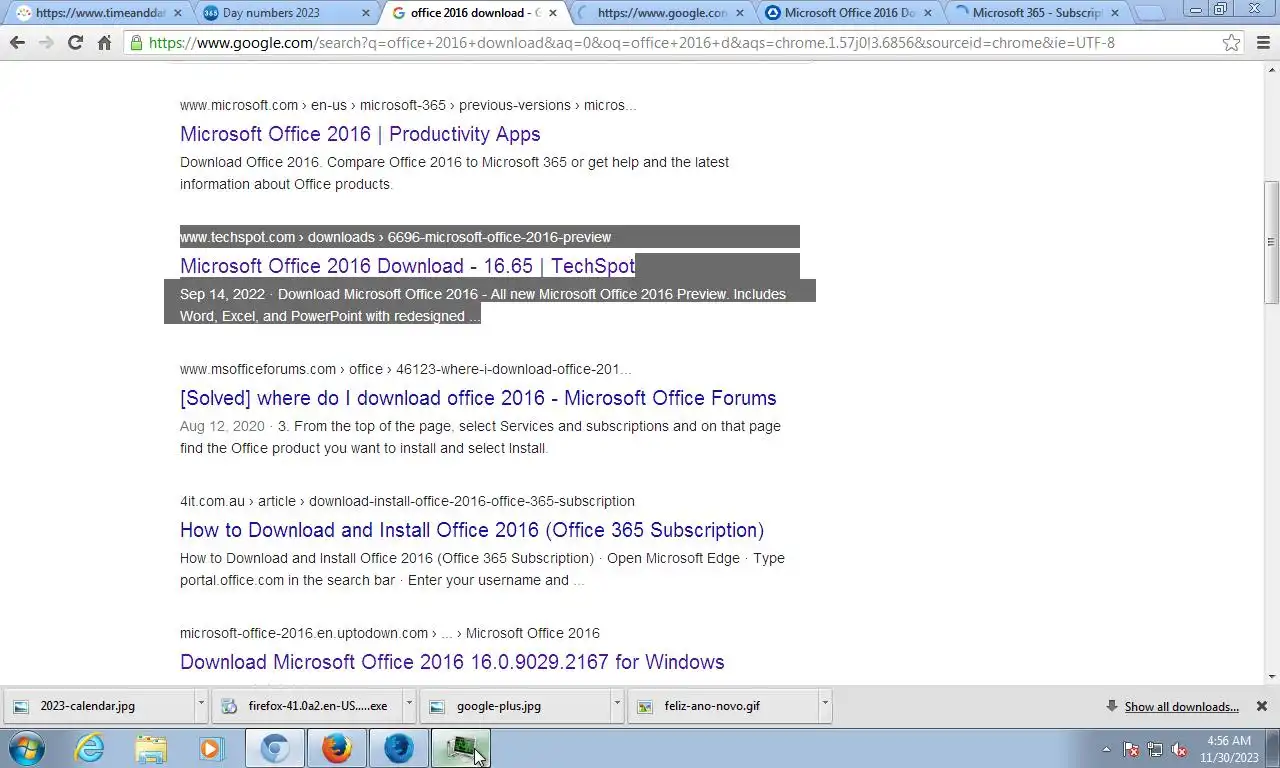
Task: Click the page vertical scrollbar thumb
Action: [x=1271, y=242]
